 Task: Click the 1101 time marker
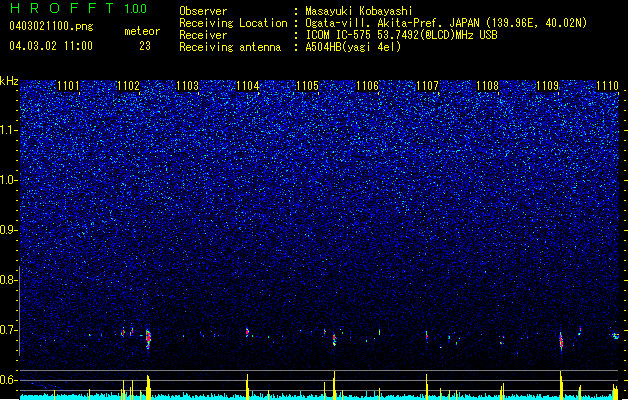point(68,86)
